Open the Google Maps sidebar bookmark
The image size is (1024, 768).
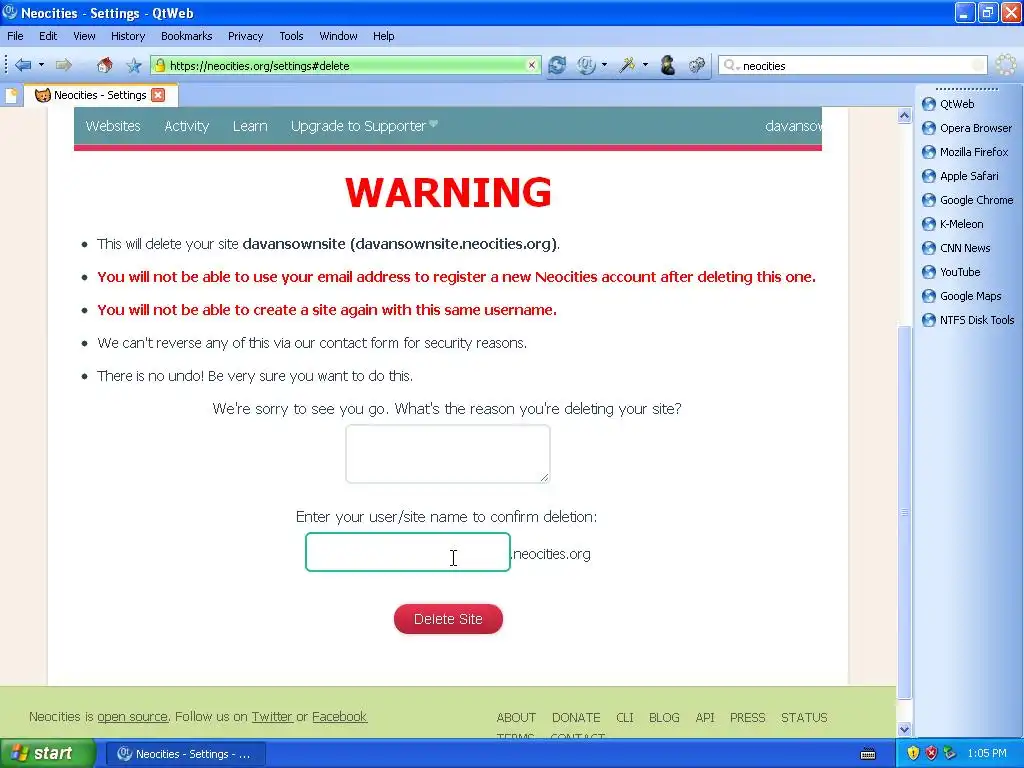tap(961, 296)
